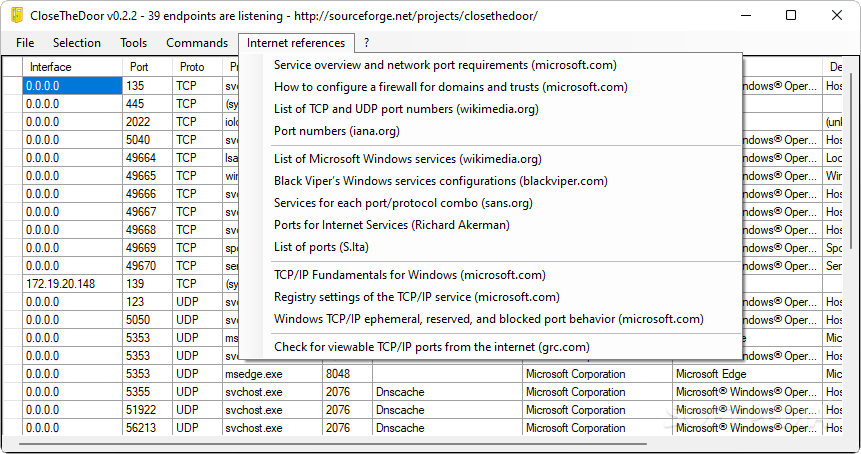The height and width of the screenshot is (454, 861).
Task: Select the svchost.exe cell on port 5355
Action: point(272,392)
